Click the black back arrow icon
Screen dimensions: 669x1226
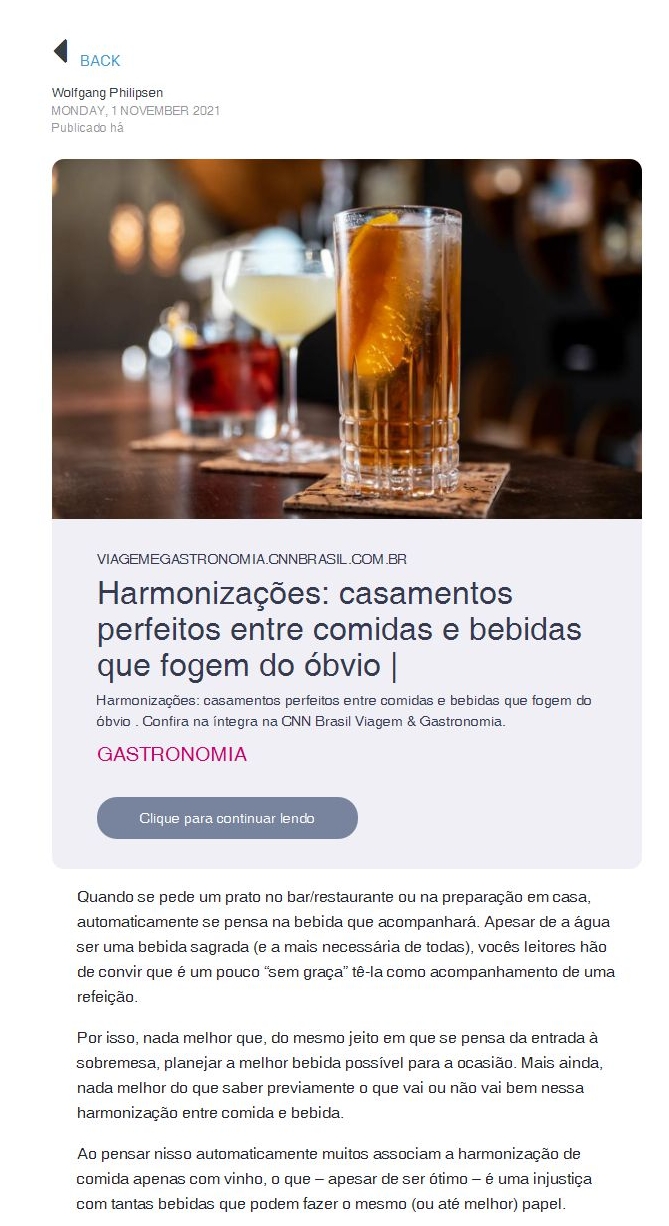tap(60, 51)
